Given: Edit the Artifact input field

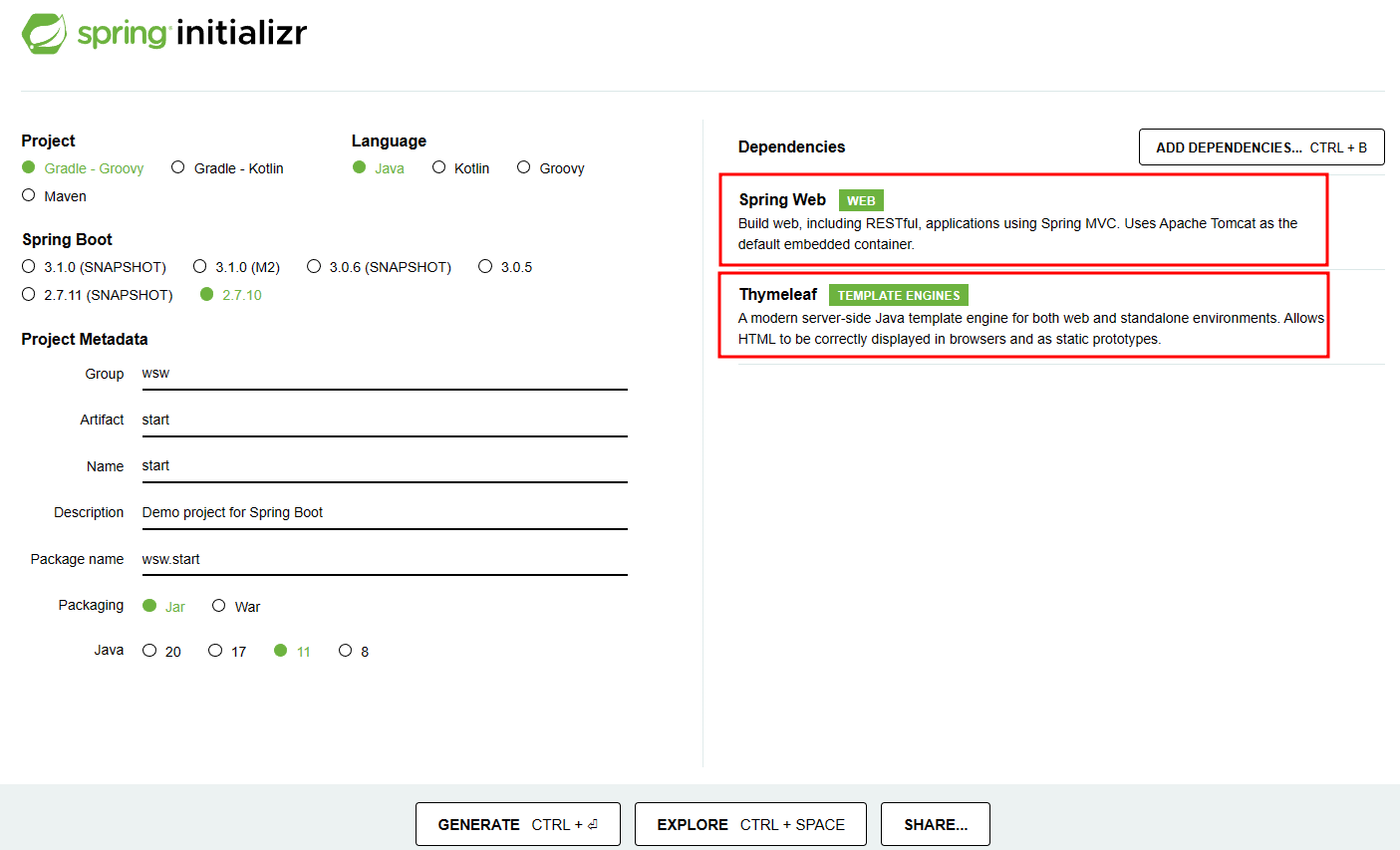Looking at the screenshot, I should pyautogui.click(x=385, y=420).
